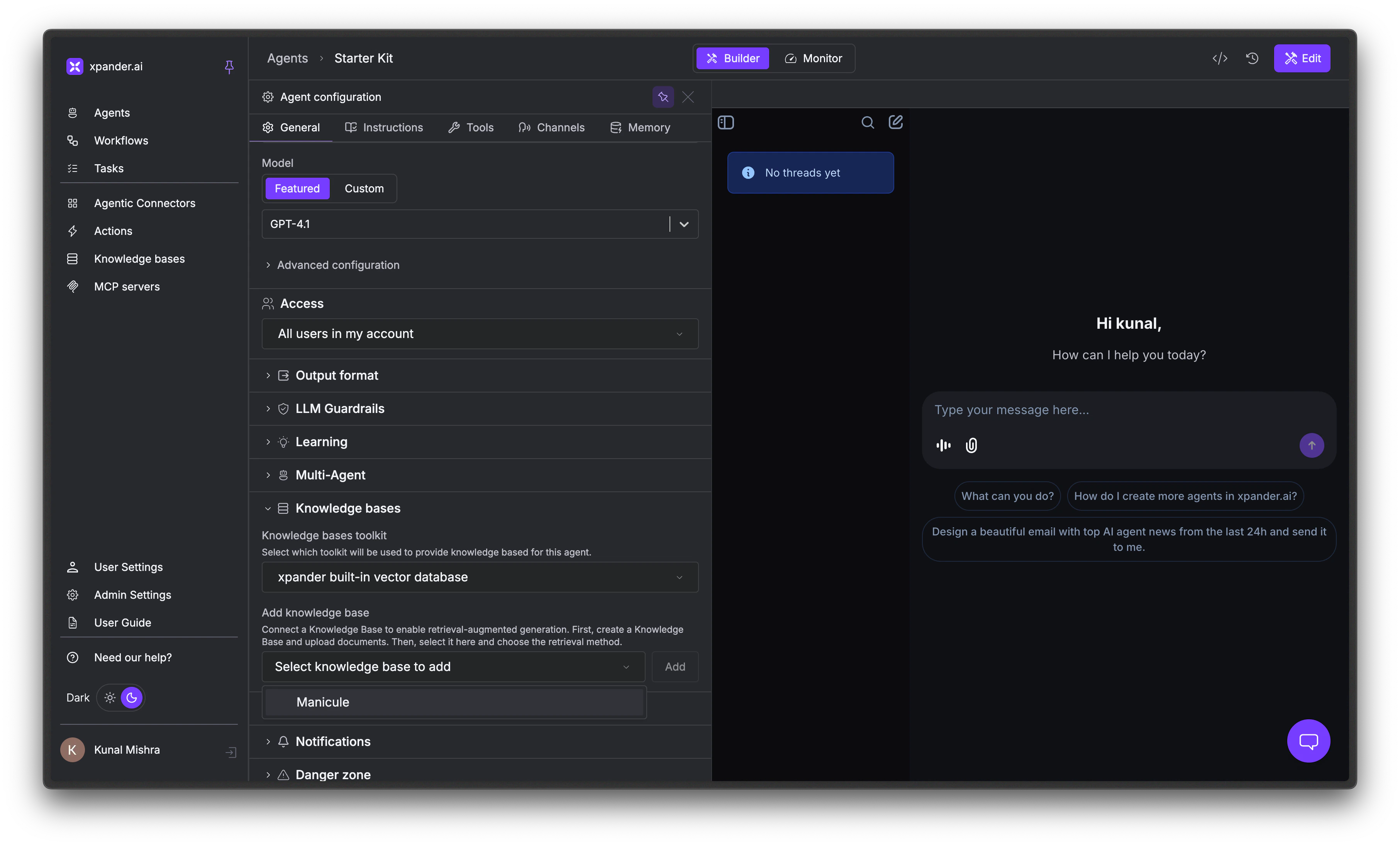Start a new chat thread via compose icon

click(x=895, y=122)
